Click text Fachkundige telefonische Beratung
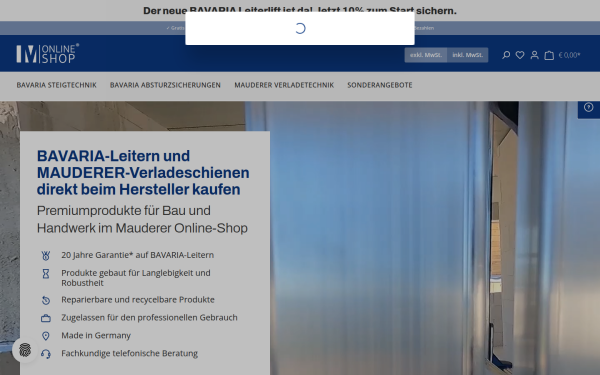 [x=129, y=353]
